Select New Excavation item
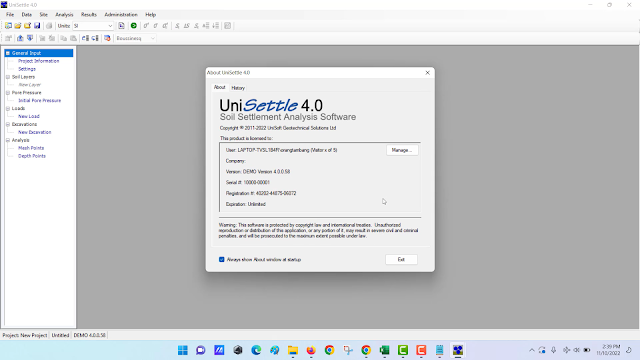Image resolution: width=640 pixels, height=360 pixels. [x=35, y=132]
